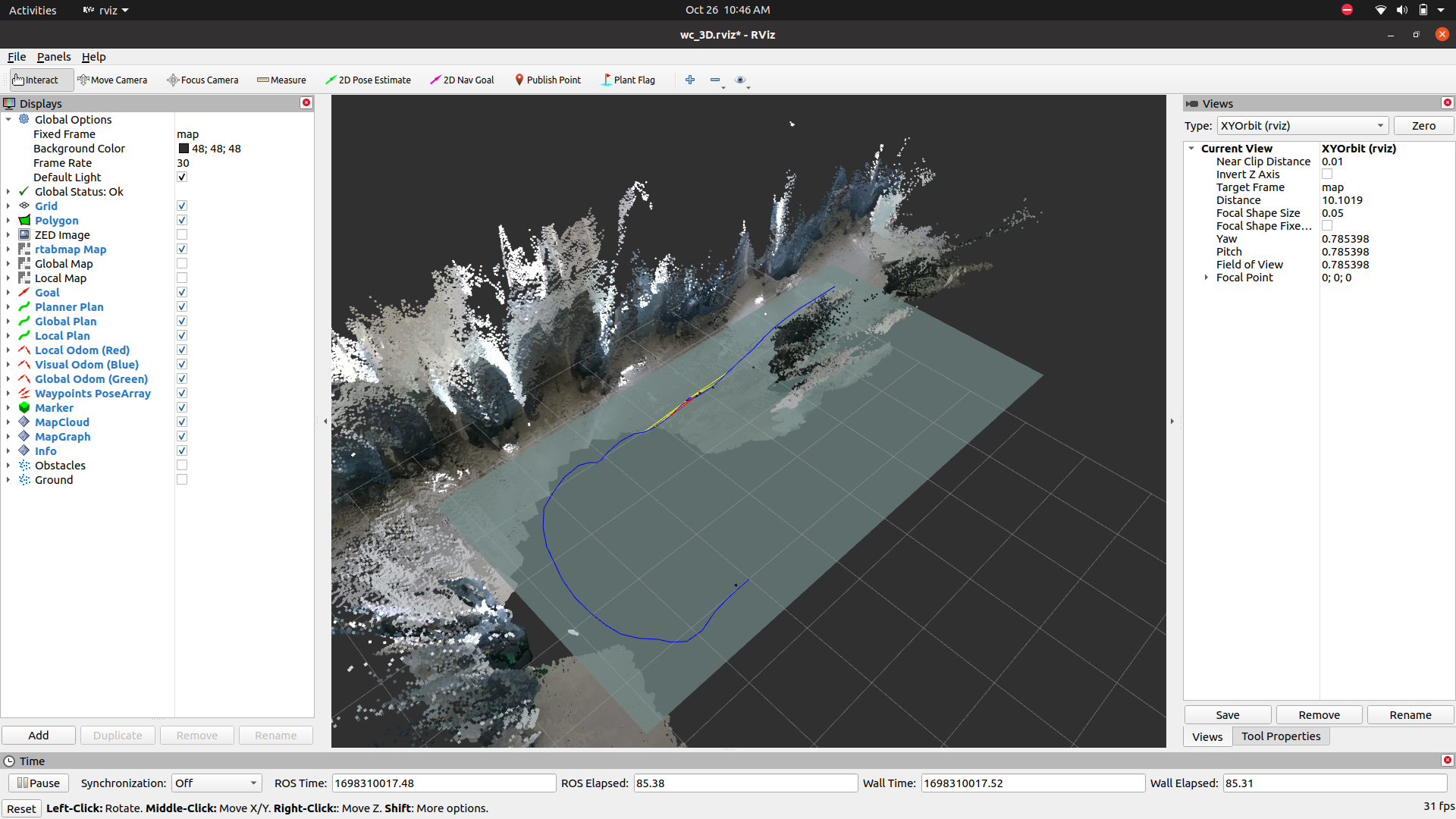Viewport: 1456px width, 819px height.
Task: Save the current view
Action: [x=1228, y=715]
